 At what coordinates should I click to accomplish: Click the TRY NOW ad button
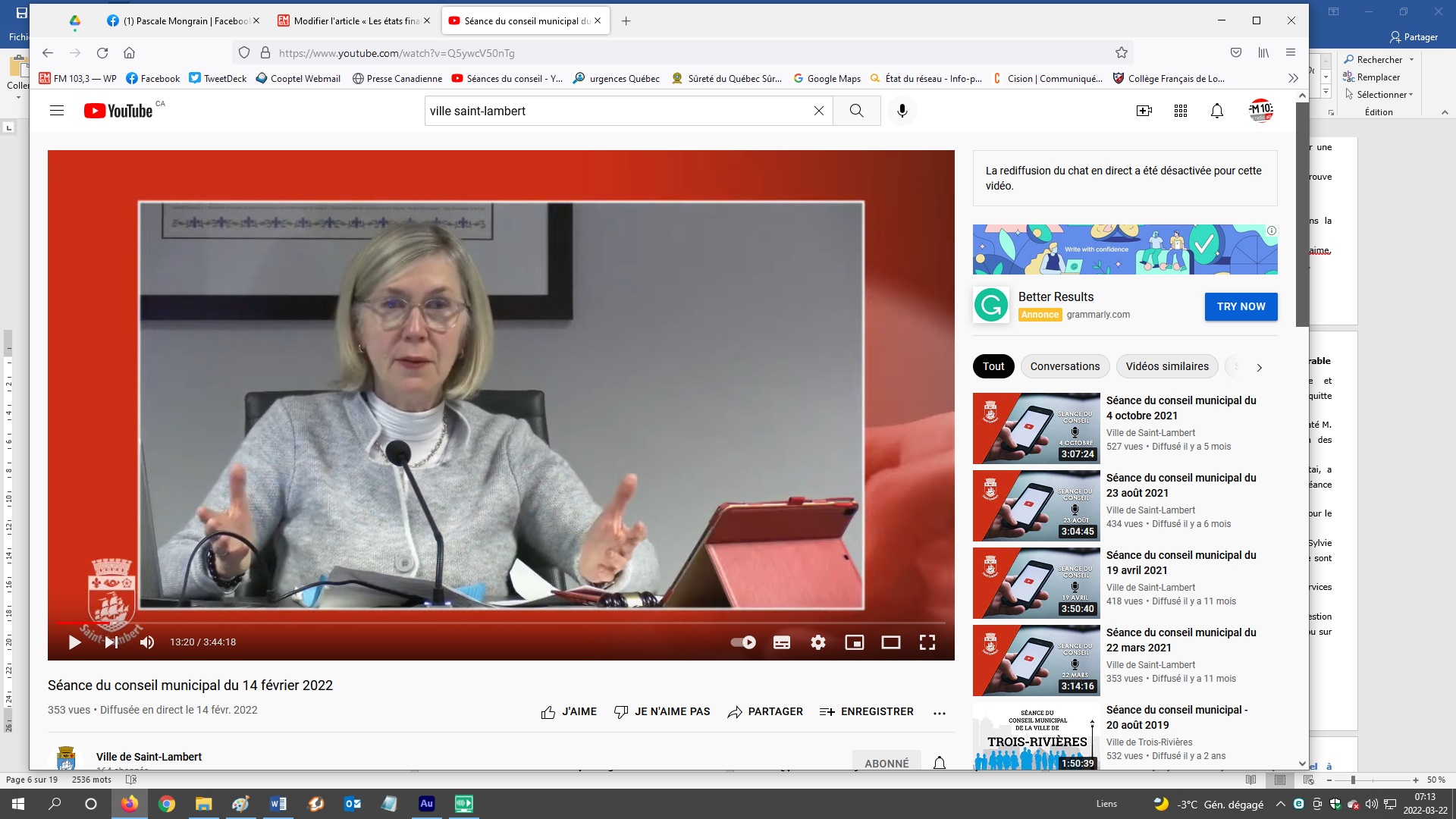[x=1241, y=306]
